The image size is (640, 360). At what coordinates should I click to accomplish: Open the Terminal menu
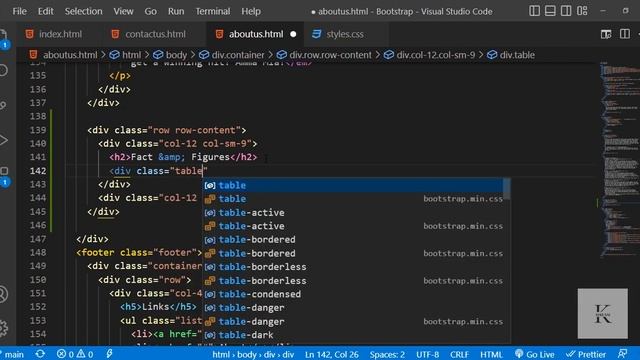213,11
